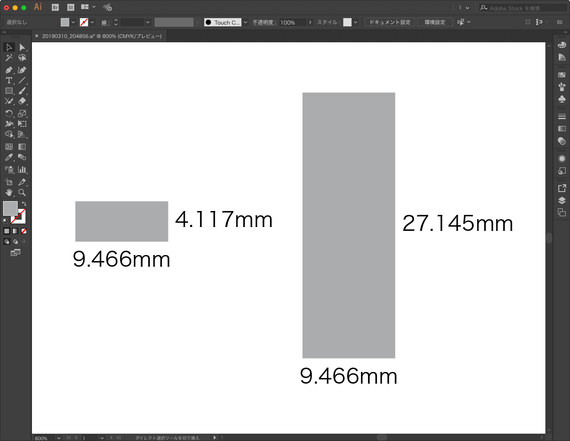
Task: Select the Rotate tool
Action: (9, 114)
